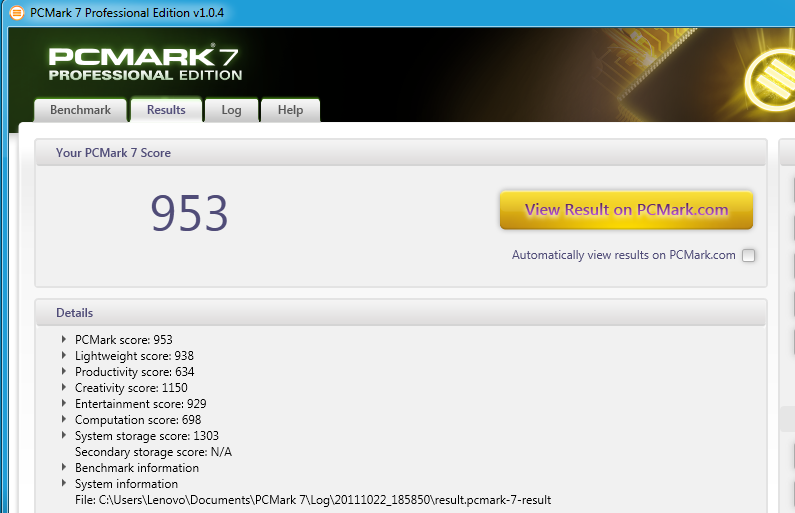Select the 'PCMark score: 953' text
795x513 pixels.
pyautogui.click(x=124, y=340)
